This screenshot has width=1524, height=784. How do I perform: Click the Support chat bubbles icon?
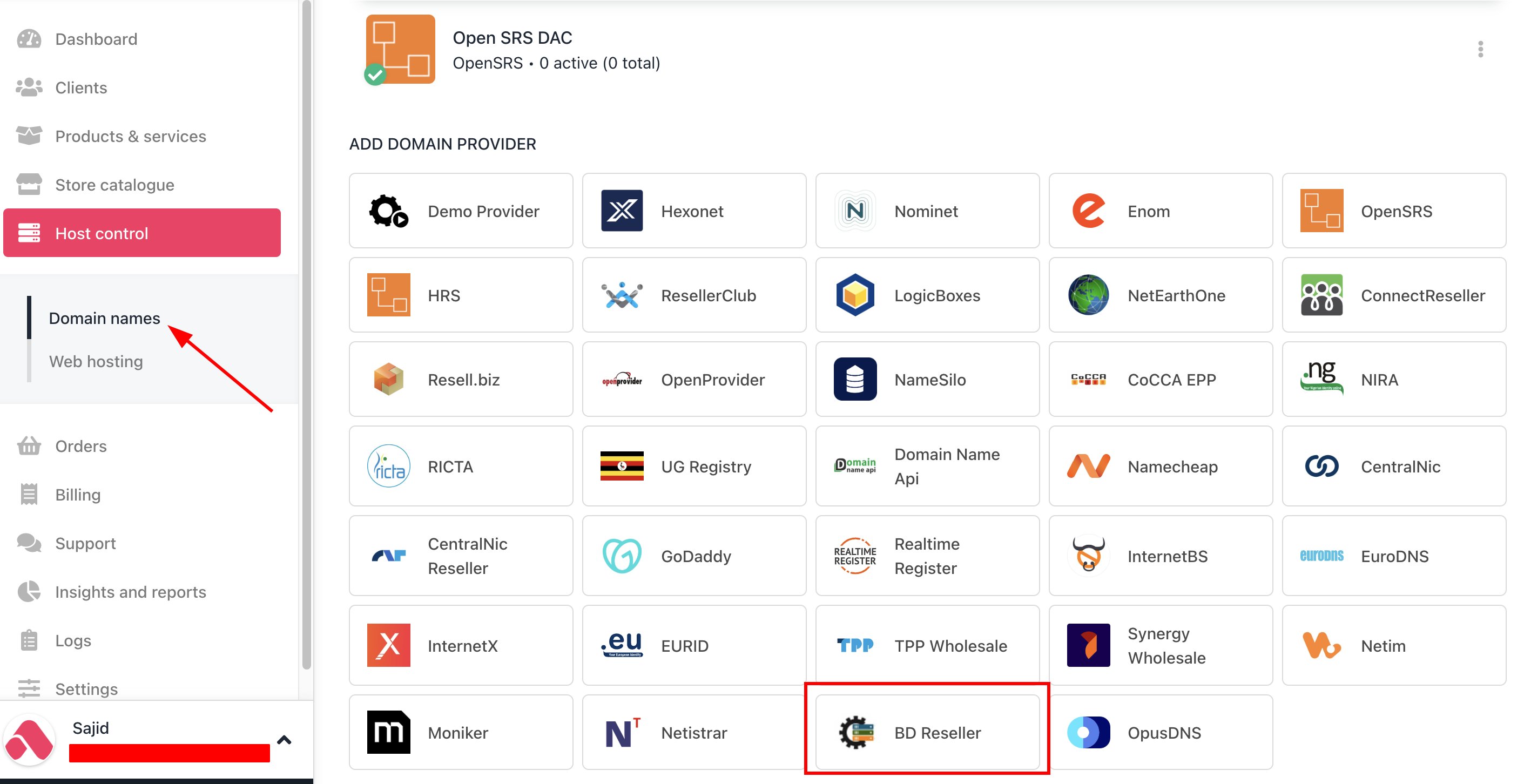point(29,543)
